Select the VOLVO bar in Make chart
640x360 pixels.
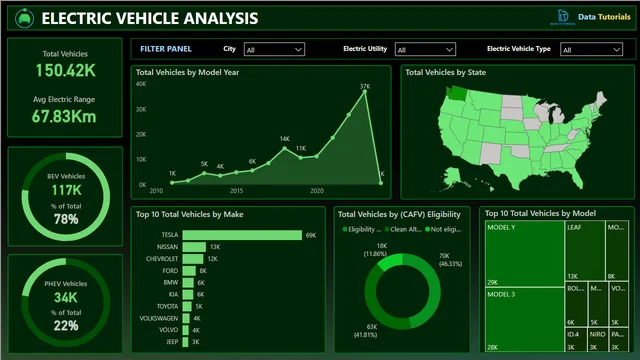point(186,330)
